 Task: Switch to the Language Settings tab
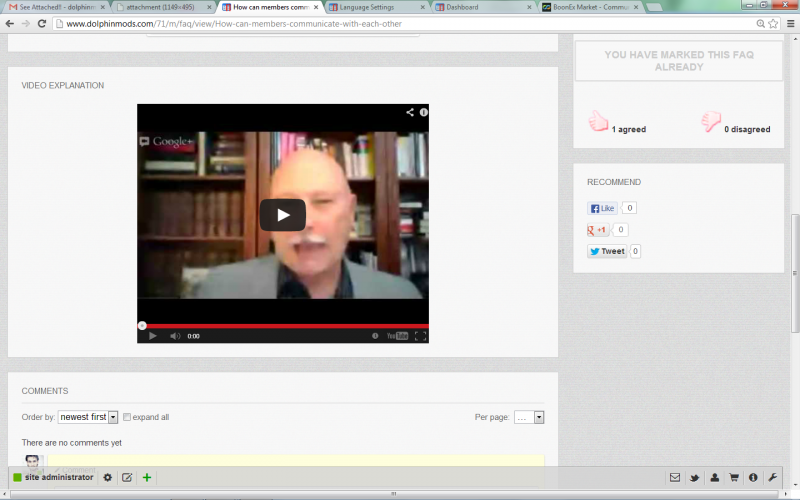click(377, 7)
